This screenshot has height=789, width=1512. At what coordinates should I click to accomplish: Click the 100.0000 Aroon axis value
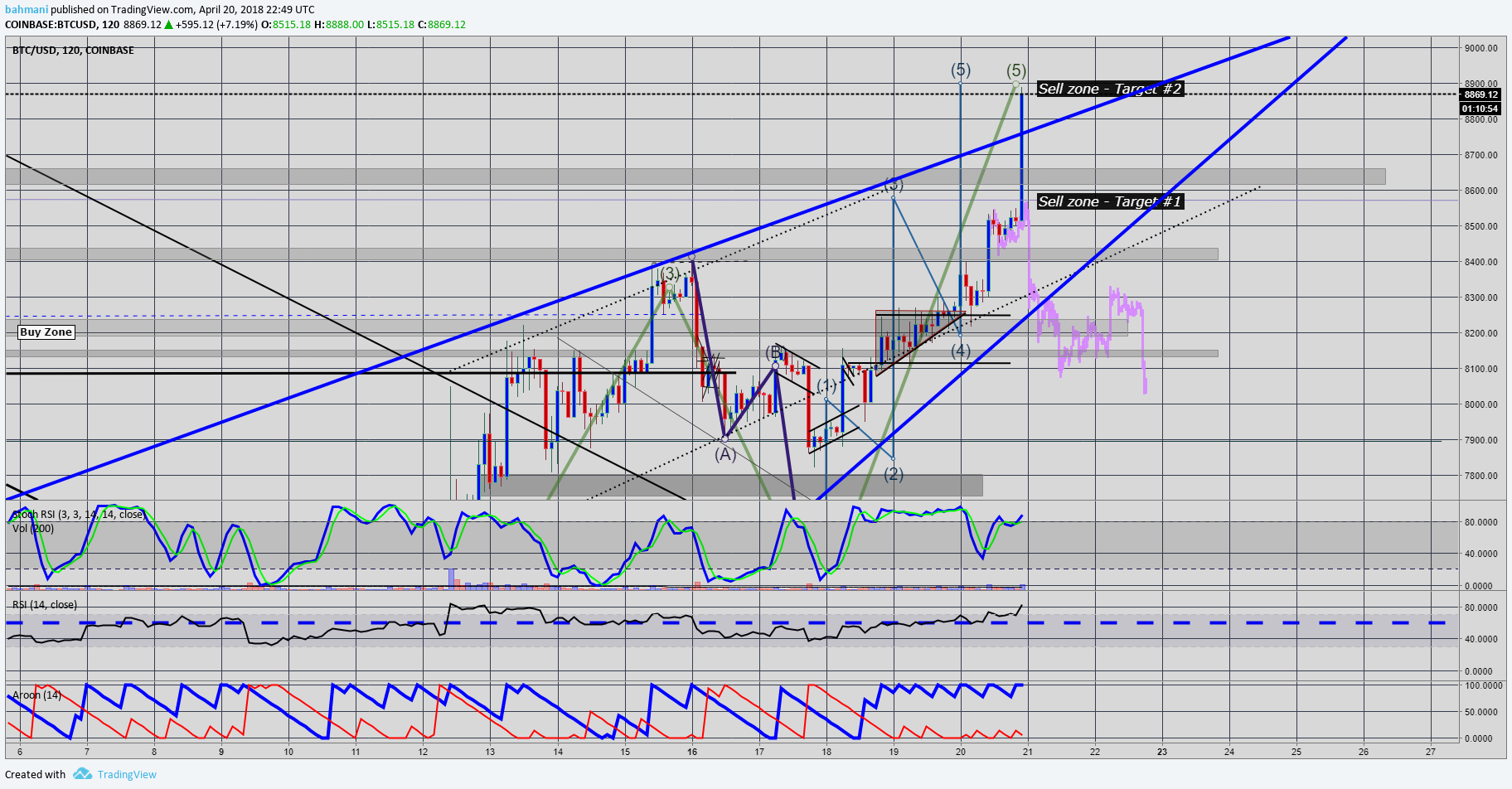1483,685
